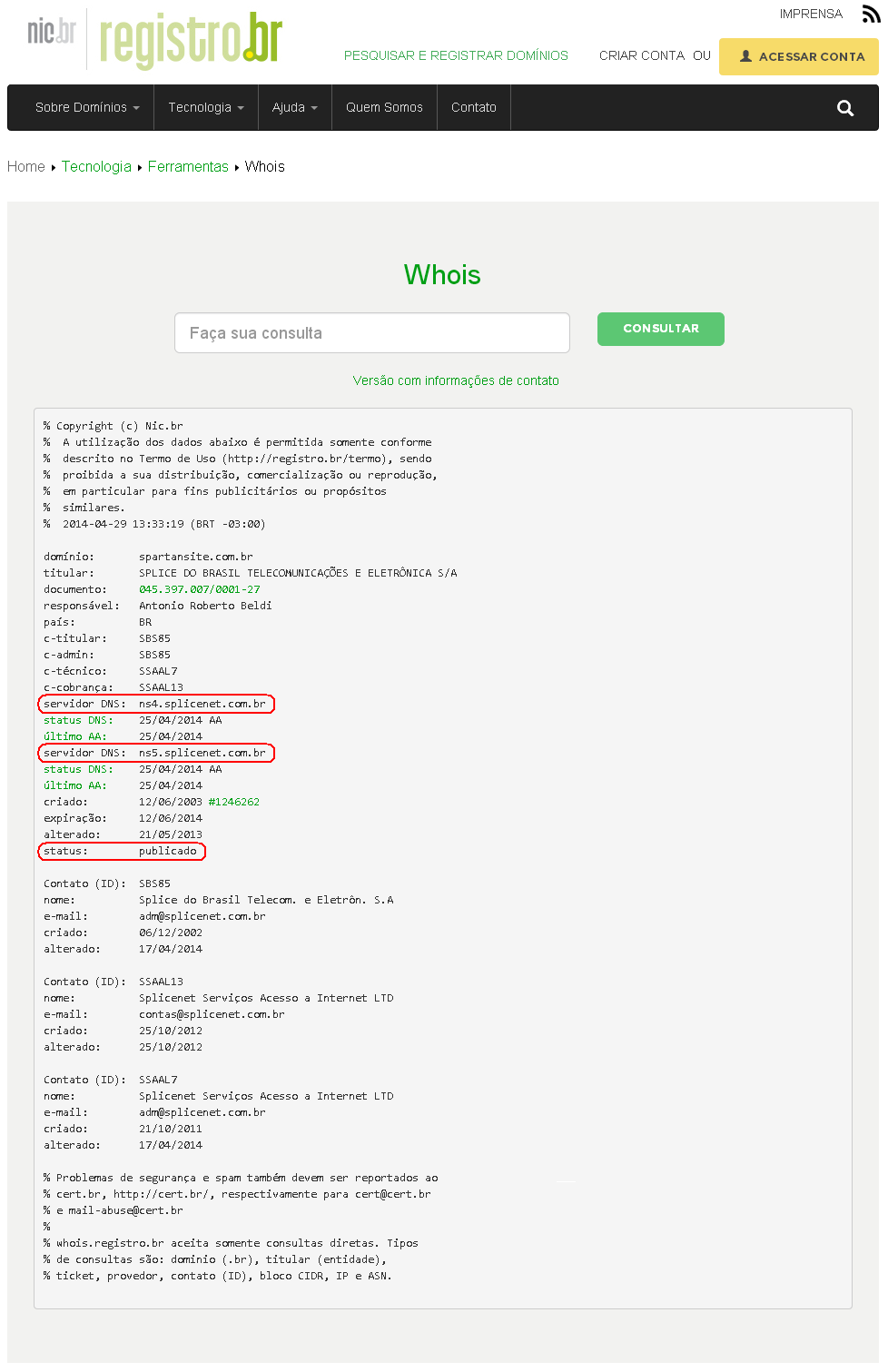Click the user icon in Acessar Conta
The height and width of the screenshot is (1372, 888).
pos(745,56)
